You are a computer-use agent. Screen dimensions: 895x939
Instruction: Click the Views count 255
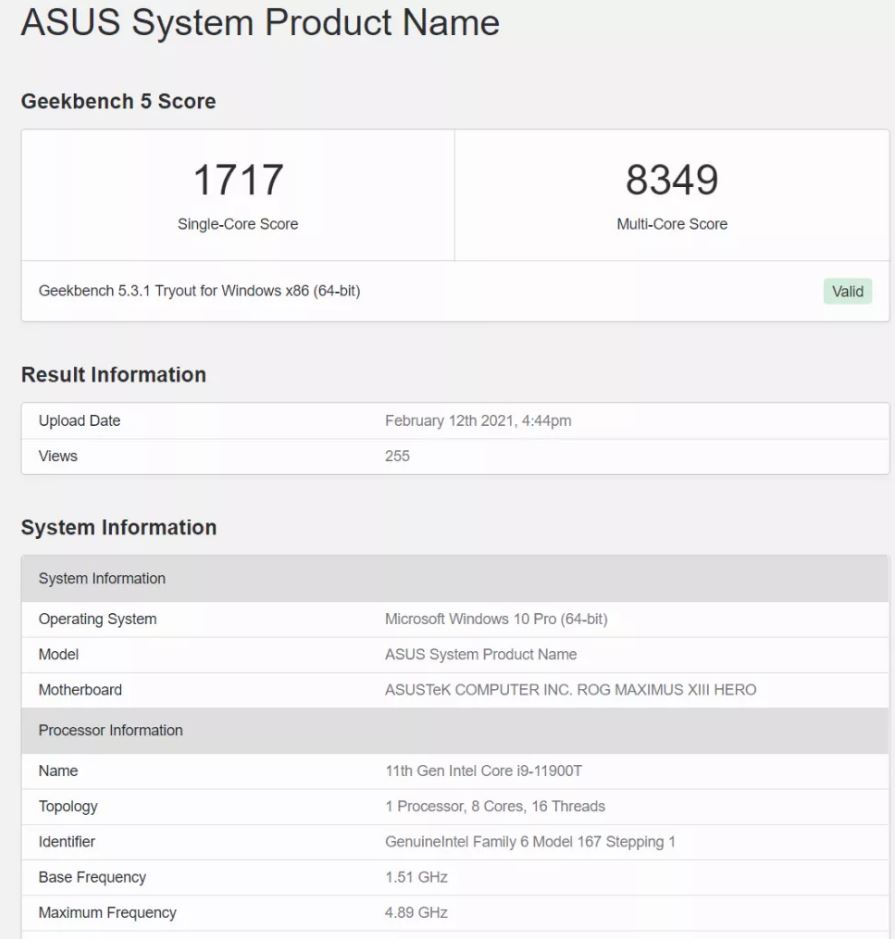(397, 456)
